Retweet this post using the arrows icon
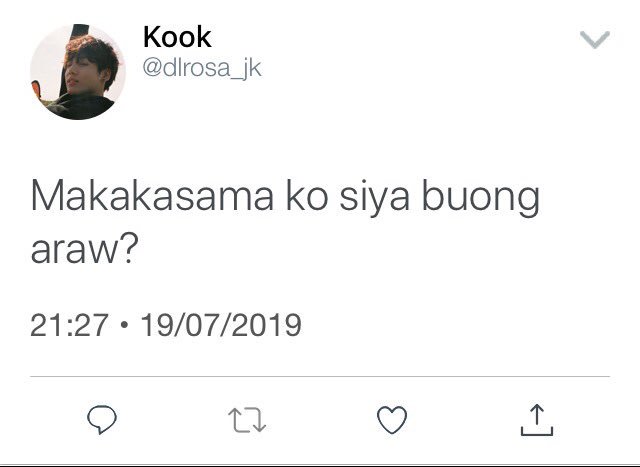Screen dimensions: 640x467 pyautogui.click(x=247, y=420)
